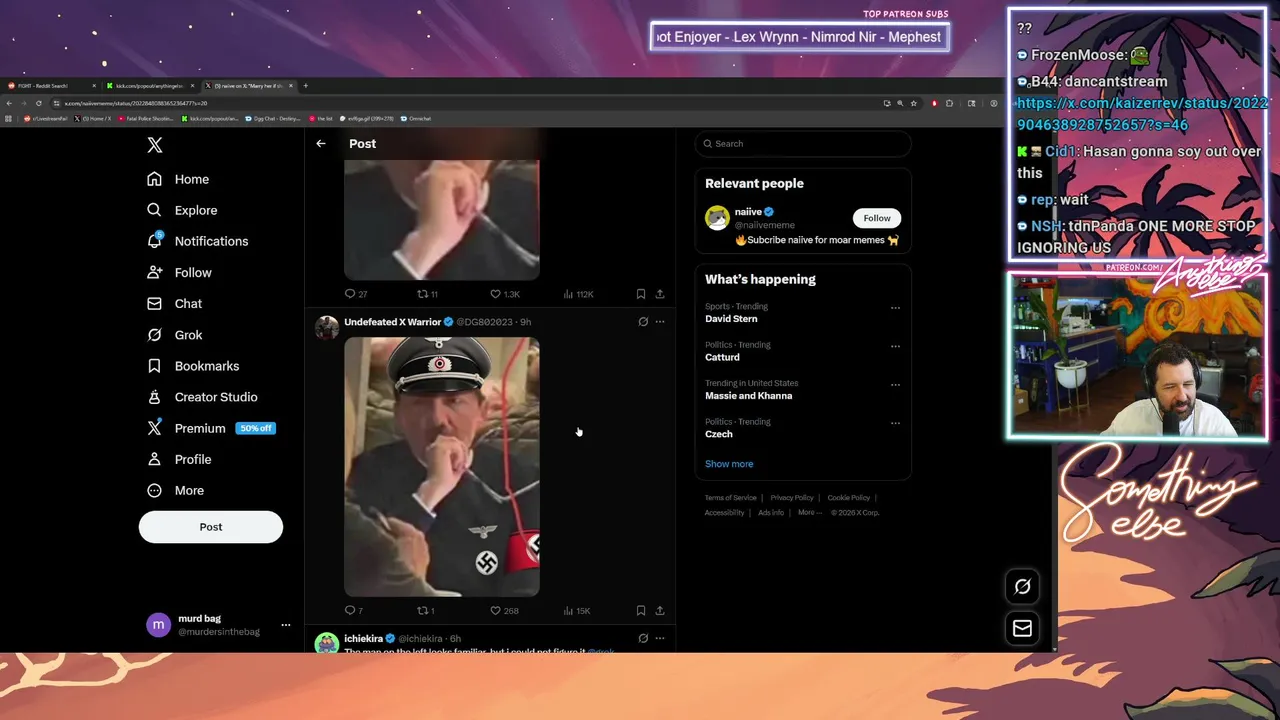1280x720 pixels.
Task: Open options dots for Catturd trend
Action: pos(895,346)
